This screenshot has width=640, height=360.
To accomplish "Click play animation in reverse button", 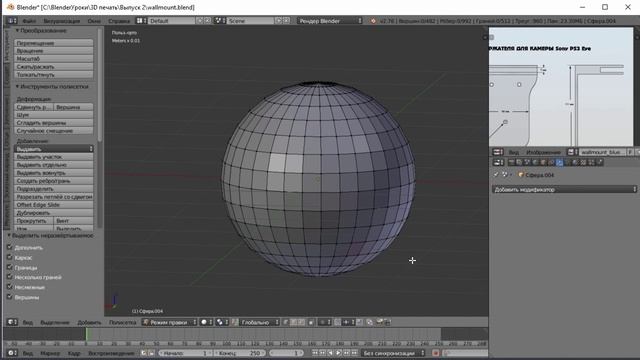I will click(330, 353).
